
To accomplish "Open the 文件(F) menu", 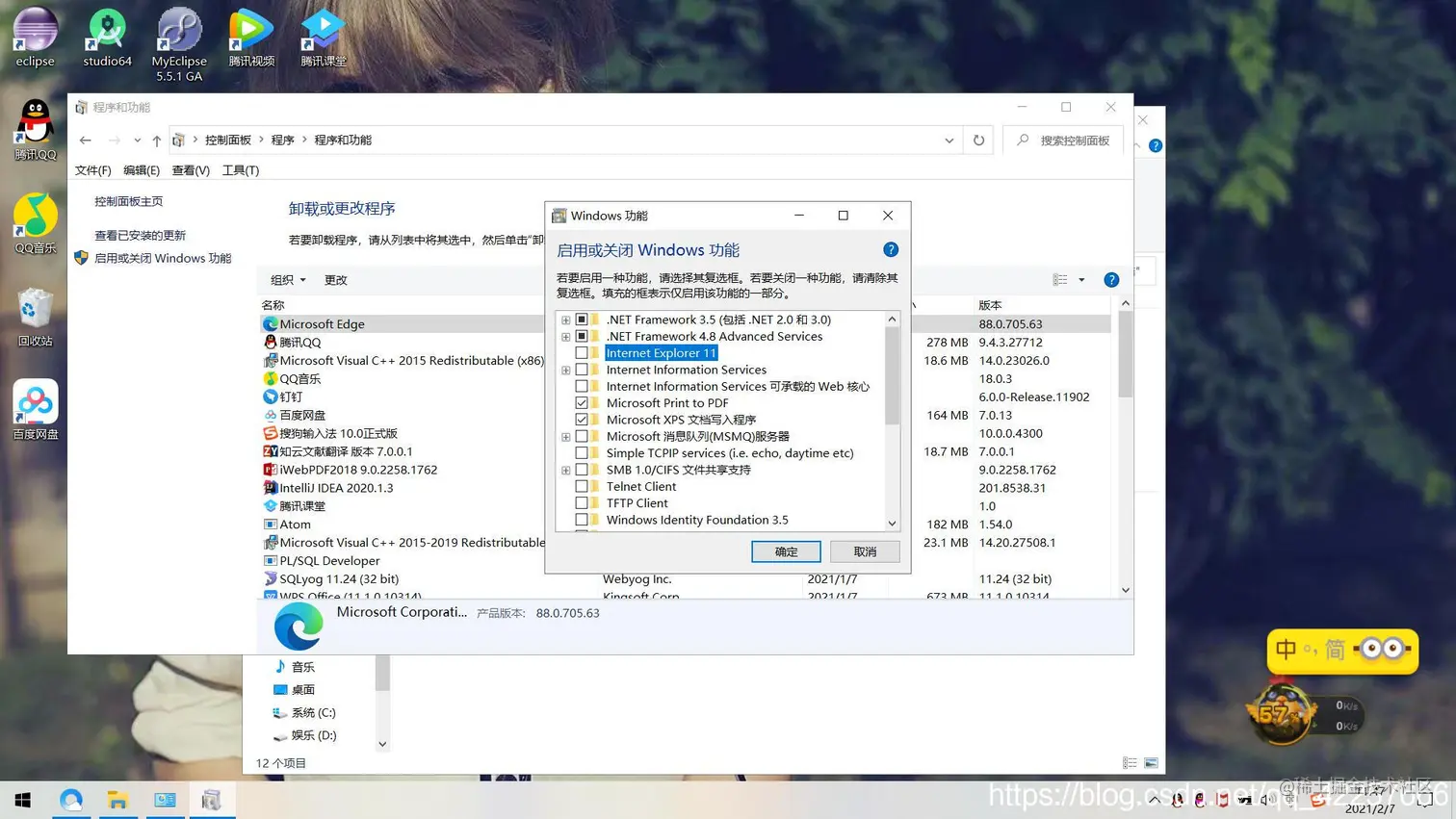I will coord(93,170).
